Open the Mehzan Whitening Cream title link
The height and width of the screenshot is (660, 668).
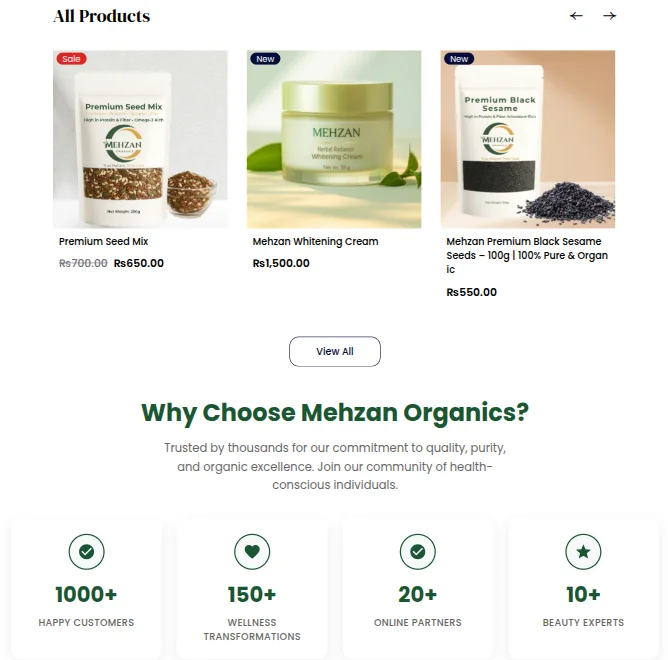pos(315,241)
